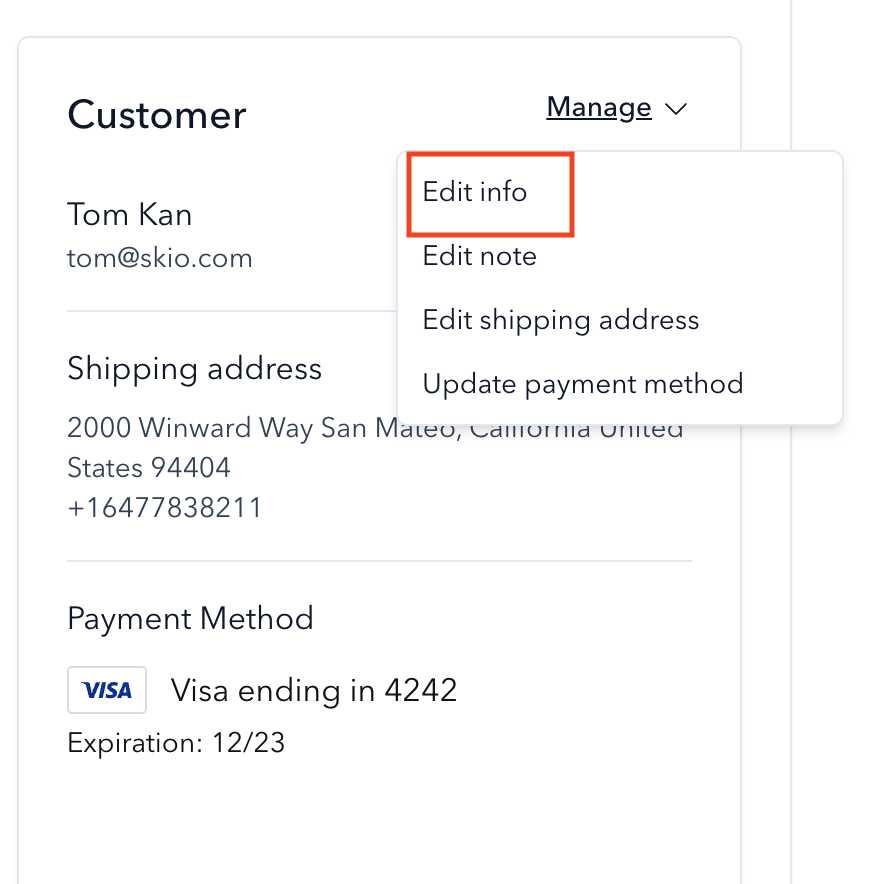Click customer name Tom Kan
This screenshot has width=884, height=884.
130,215
